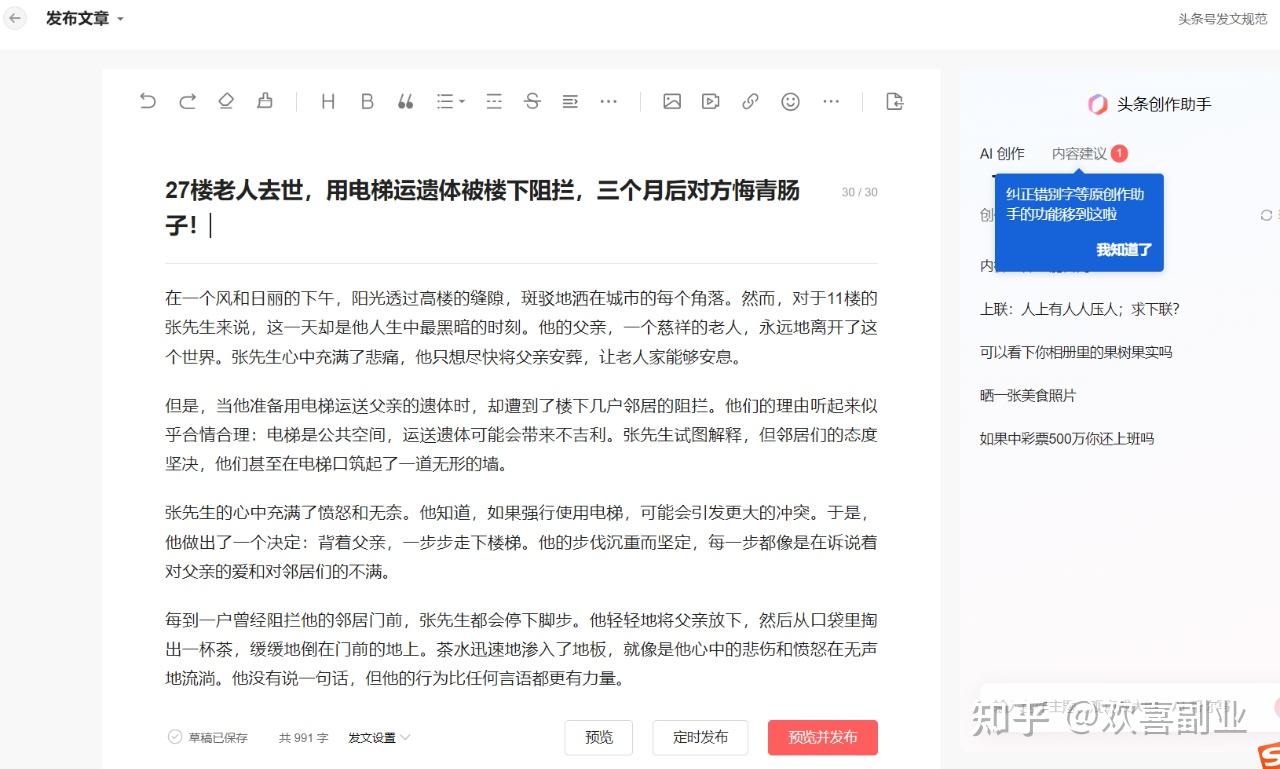Click the 共 991 字 word count

pyautogui.click(x=303, y=738)
